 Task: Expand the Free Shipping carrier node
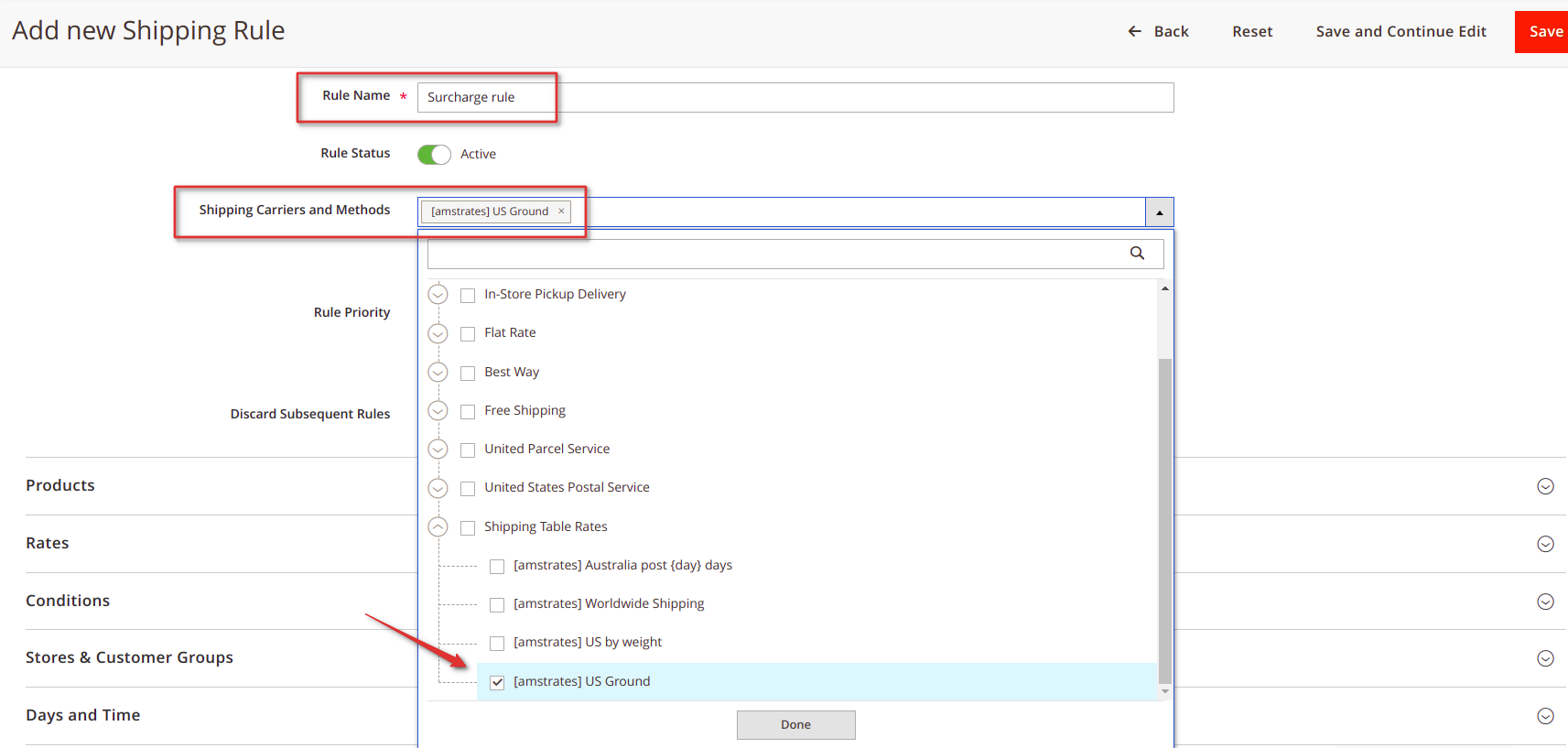click(x=438, y=411)
